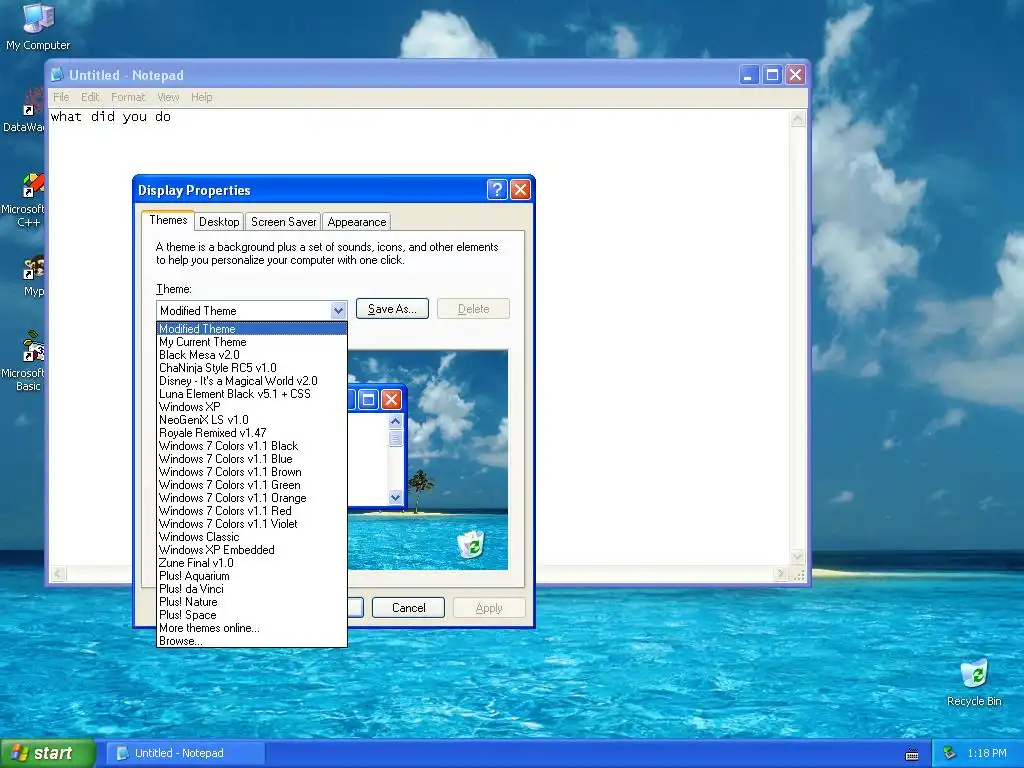
Task: Select Plus! Nature theme
Action: tap(251, 602)
